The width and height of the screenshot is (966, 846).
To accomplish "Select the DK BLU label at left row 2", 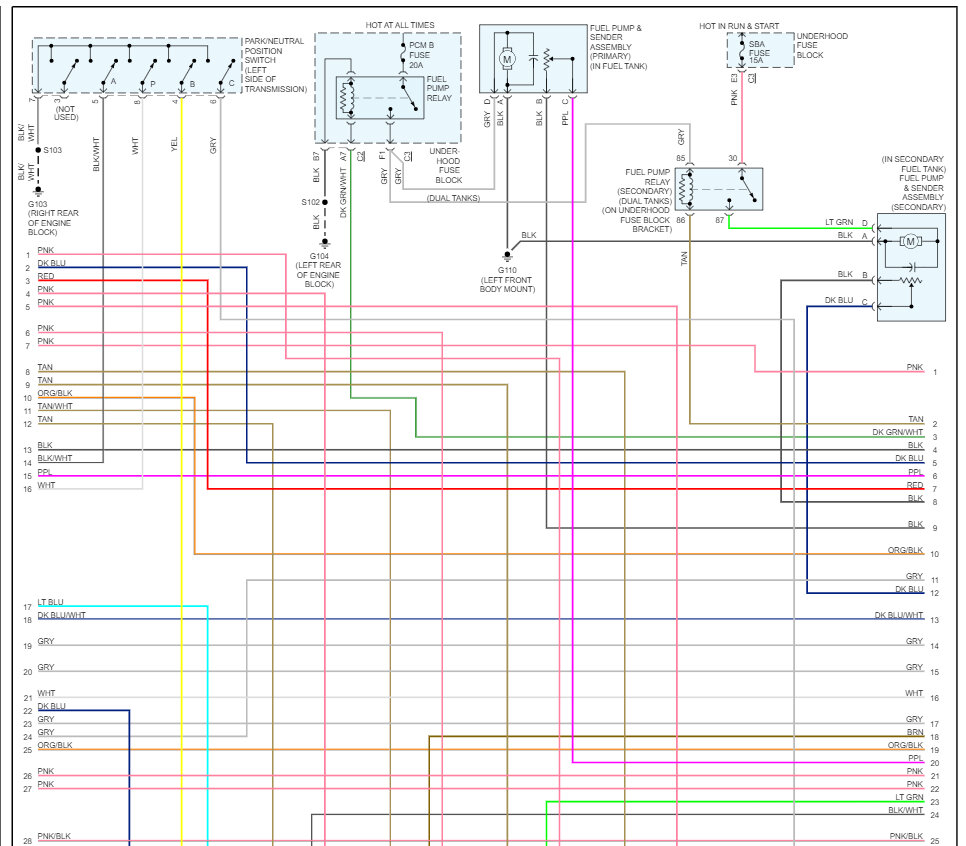I will pos(51,263).
